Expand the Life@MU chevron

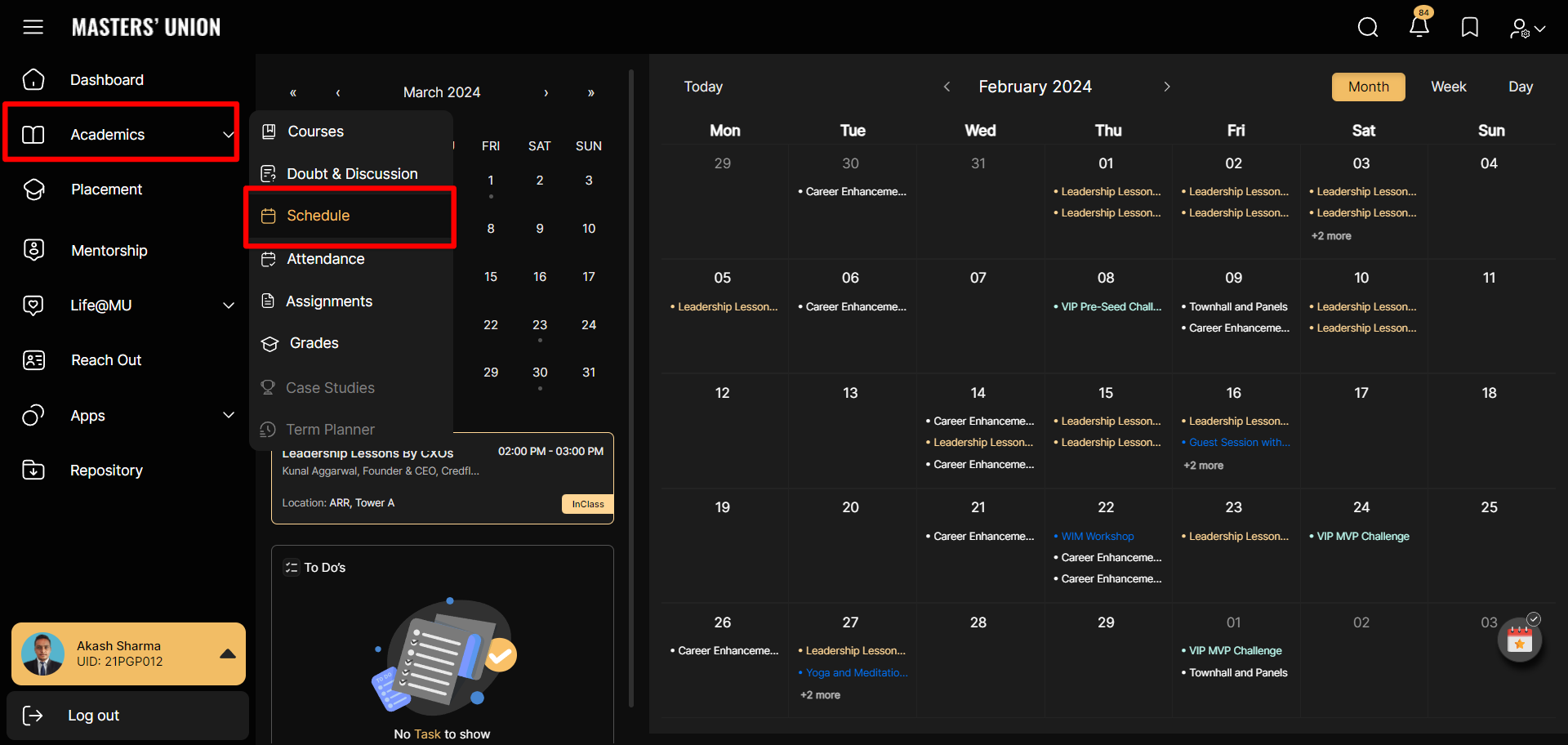pyautogui.click(x=229, y=306)
